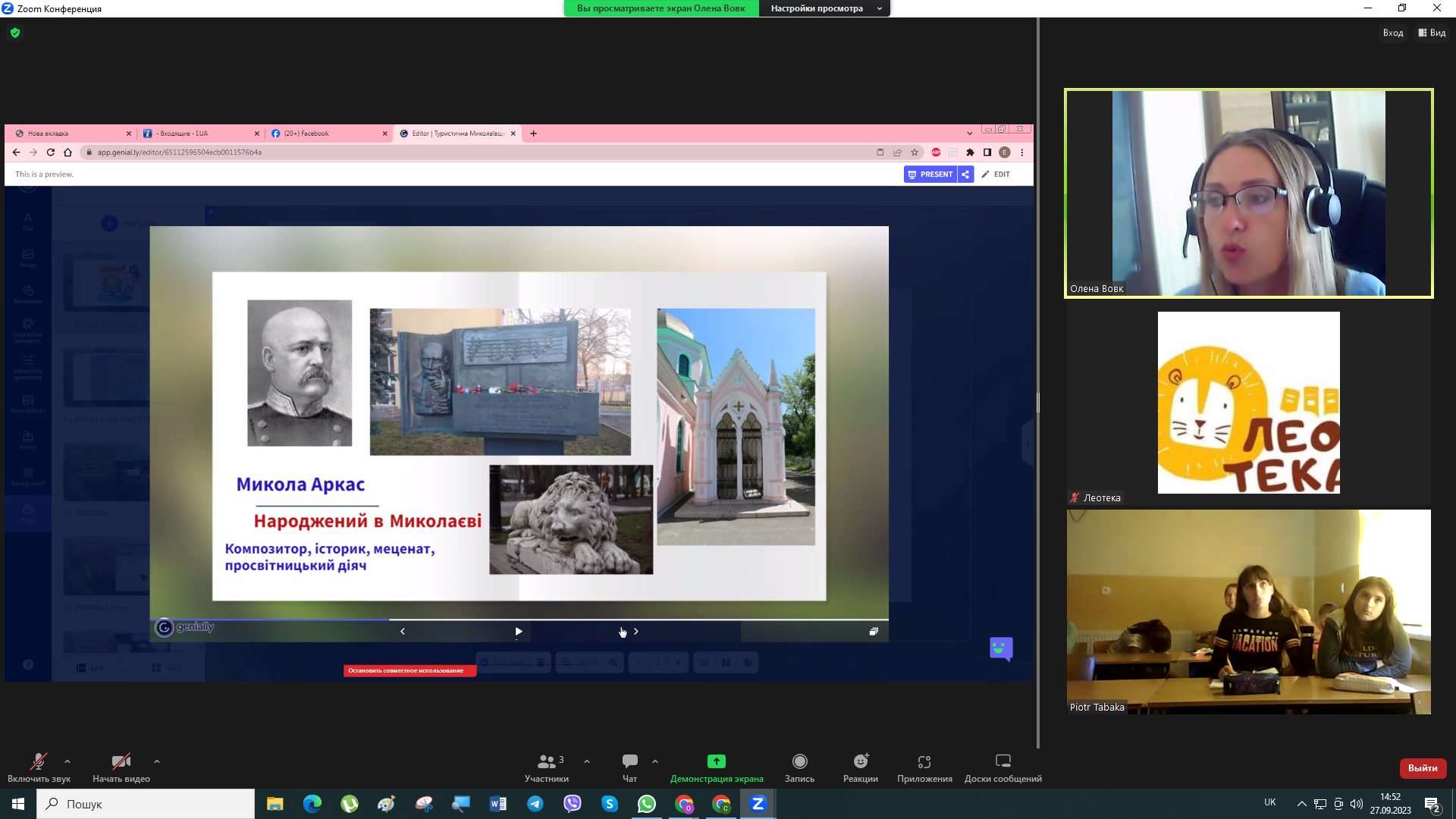
Task: Expand participants options chevron
Action: pos(587,761)
